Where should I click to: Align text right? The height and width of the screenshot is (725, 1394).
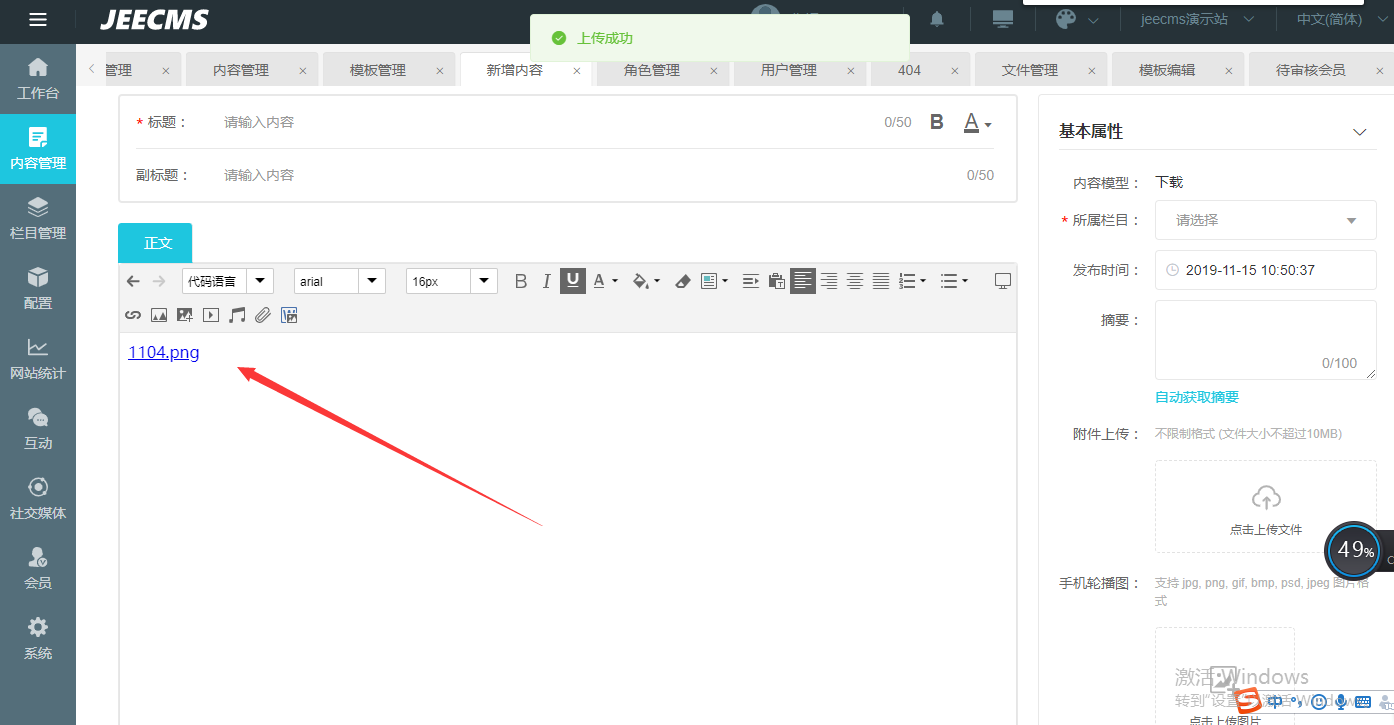coord(829,281)
